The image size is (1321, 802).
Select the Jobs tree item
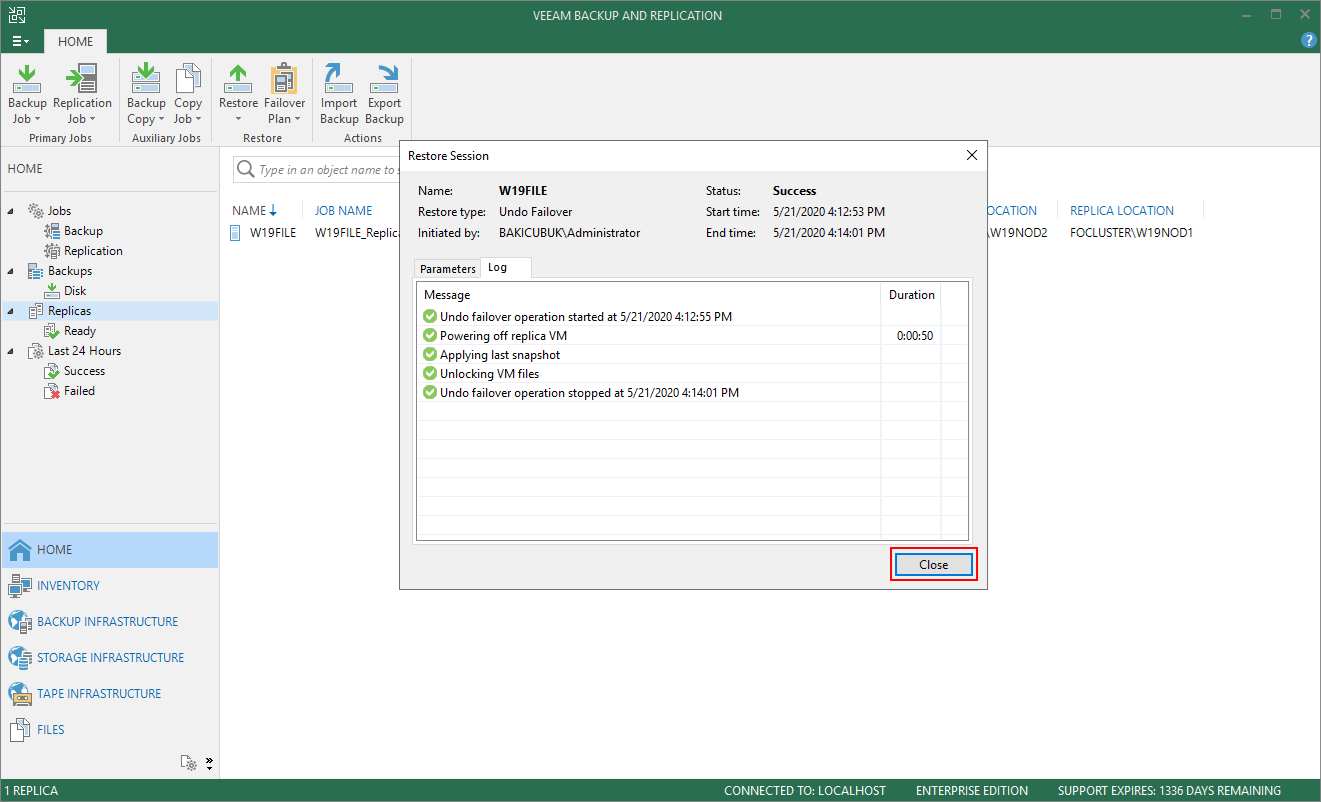(x=49, y=211)
